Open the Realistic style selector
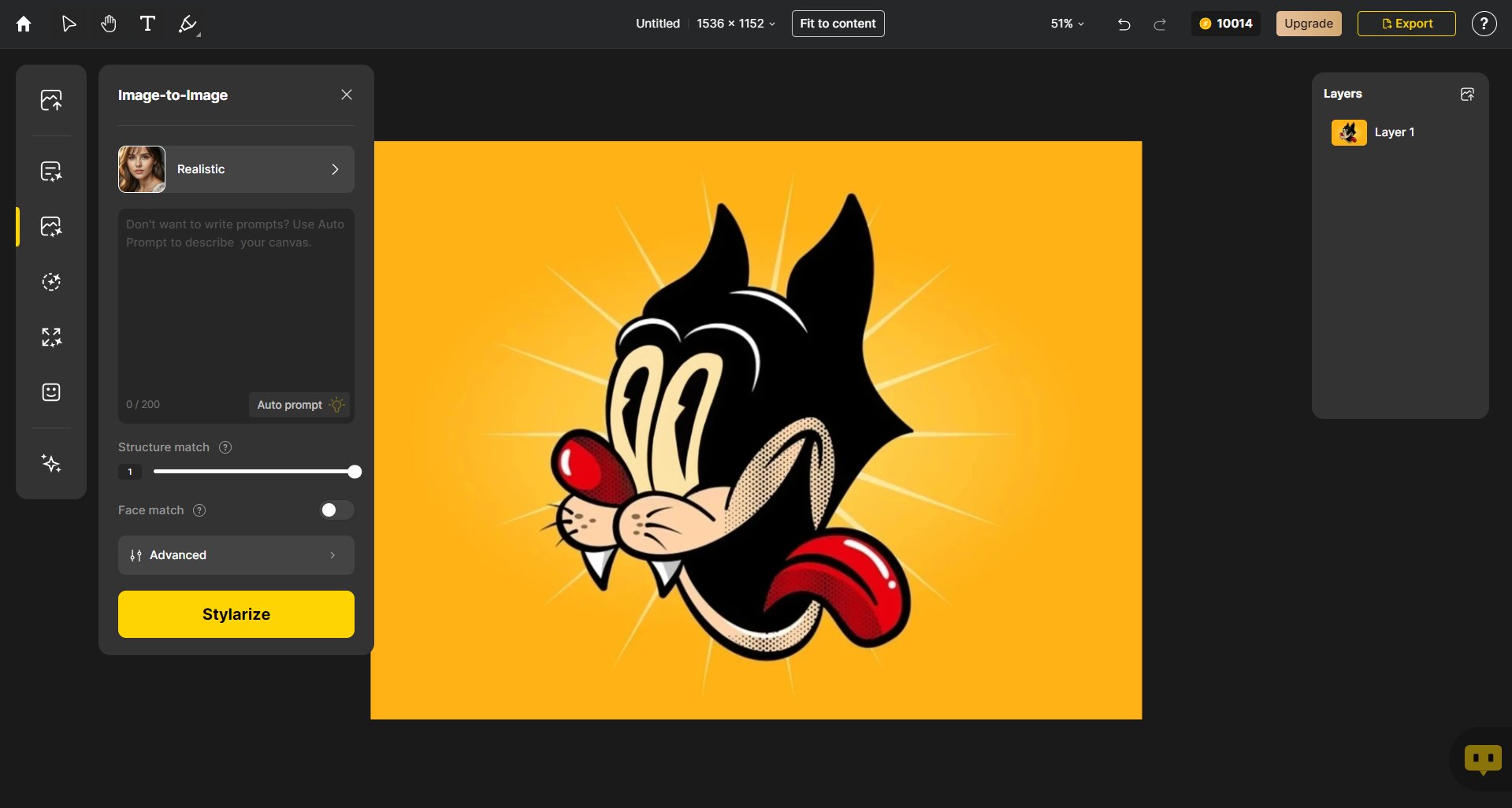Viewport: 1512px width, 808px height. [x=236, y=169]
